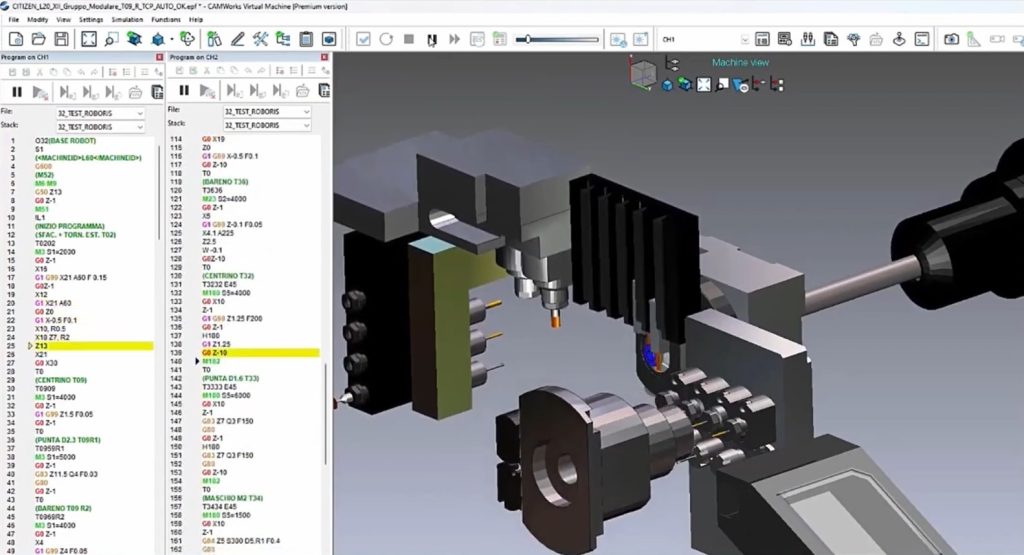Click the Save file icon in main toolbar
The width and height of the screenshot is (1024, 555).
(61, 39)
